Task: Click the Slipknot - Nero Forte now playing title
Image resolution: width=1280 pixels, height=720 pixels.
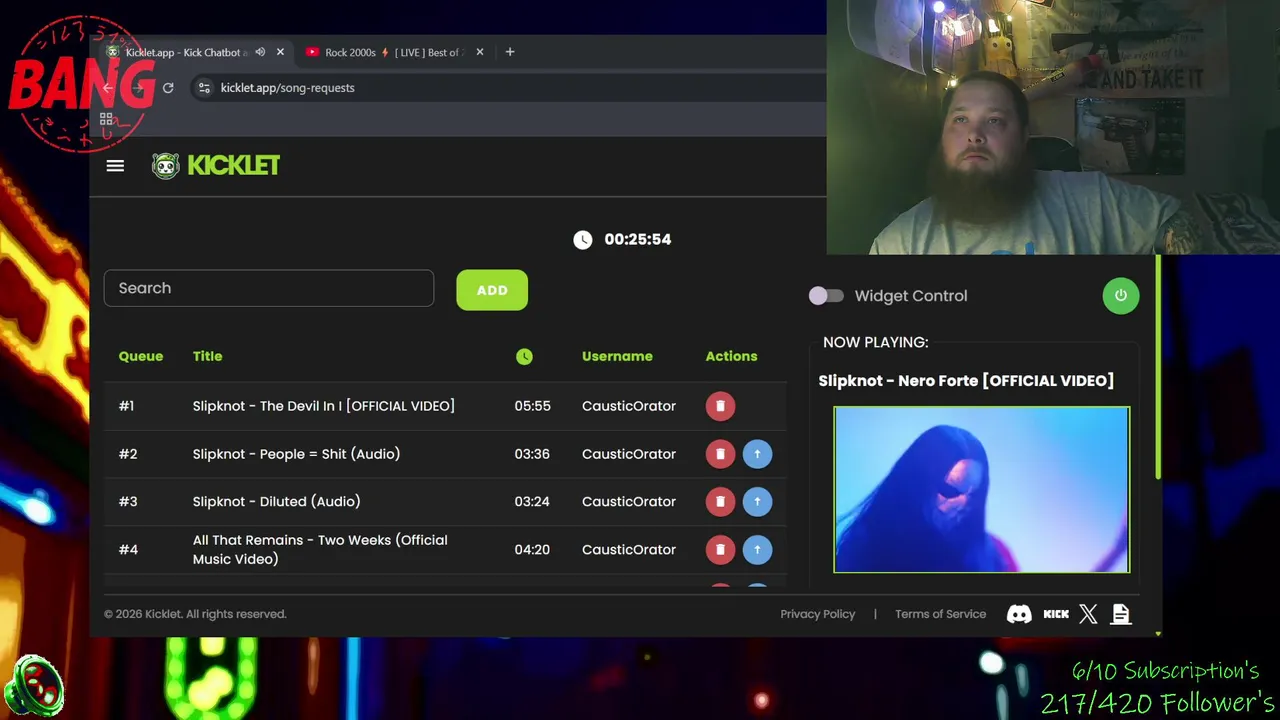Action: (x=966, y=381)
